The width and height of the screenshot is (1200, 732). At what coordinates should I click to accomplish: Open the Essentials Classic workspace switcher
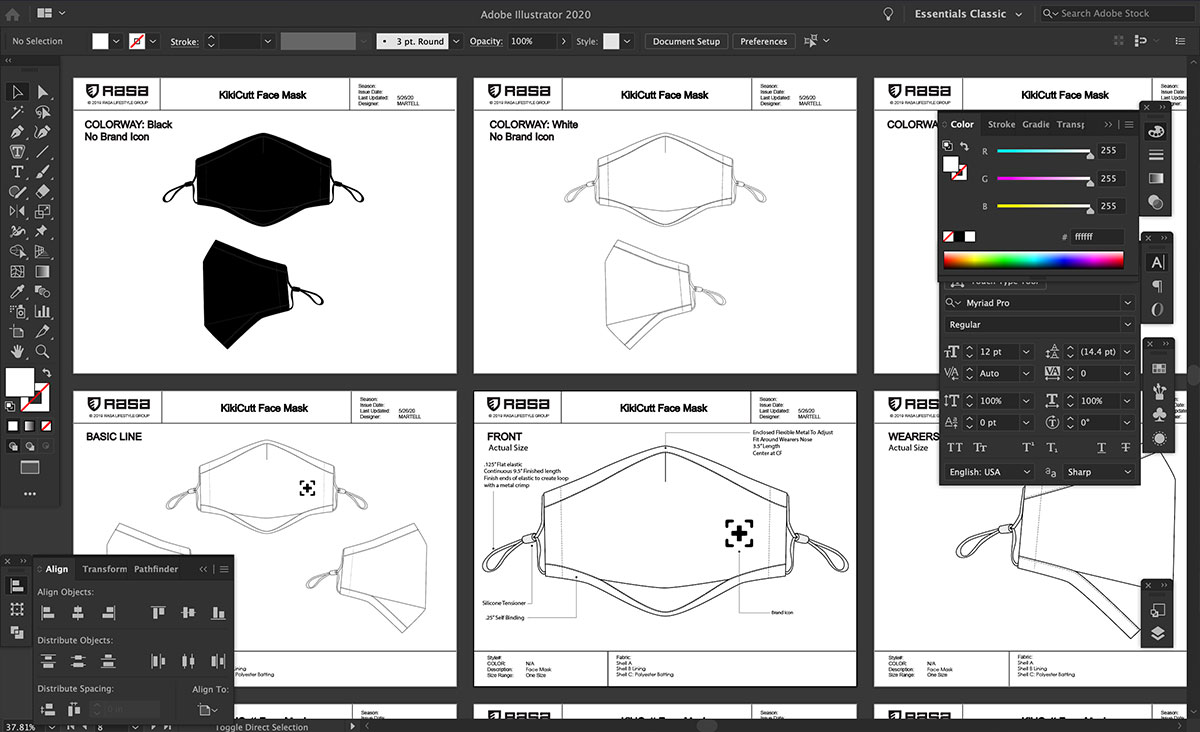(968, 14)
